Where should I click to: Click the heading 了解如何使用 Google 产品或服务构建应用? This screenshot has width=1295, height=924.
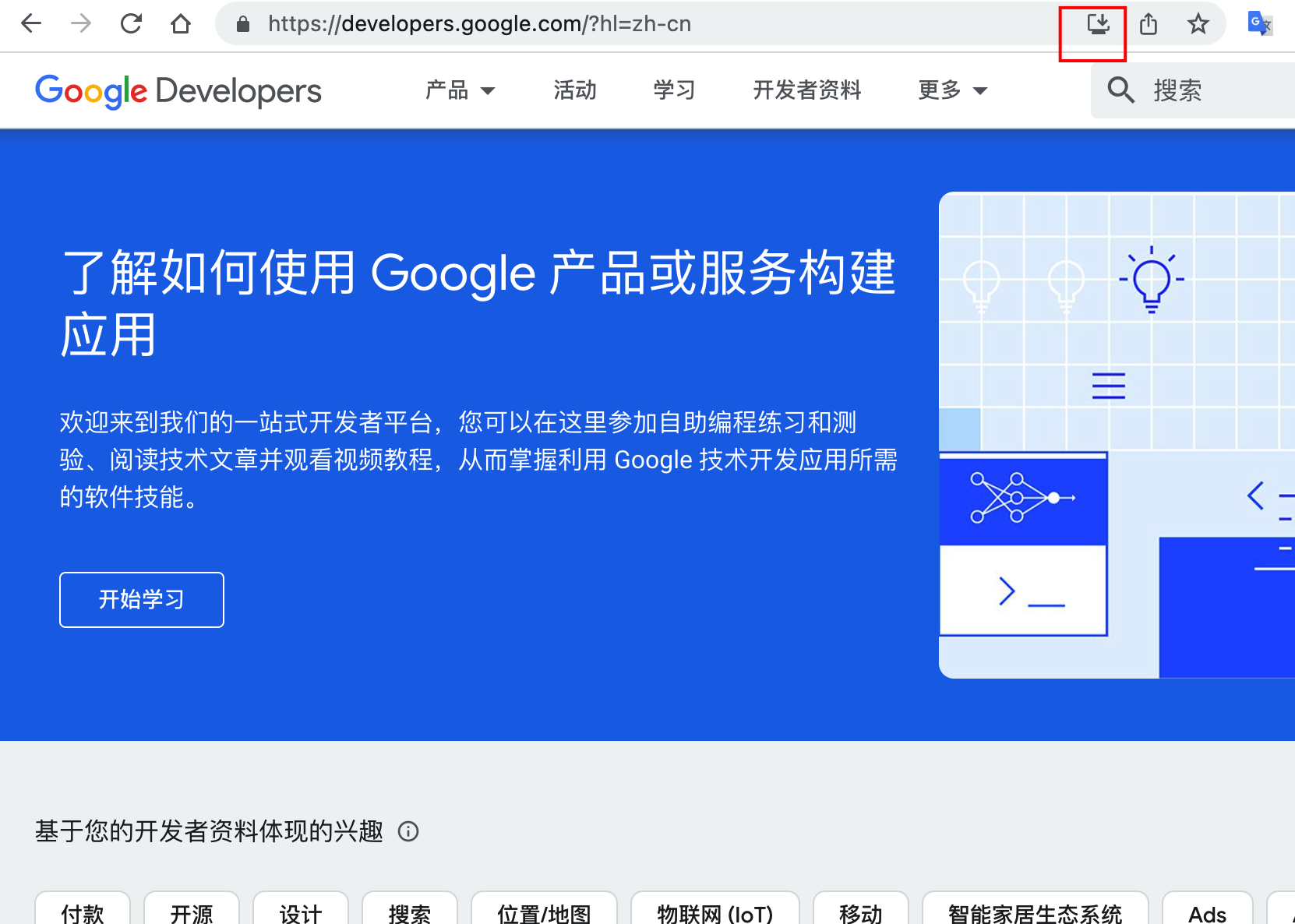pos(479,304)
